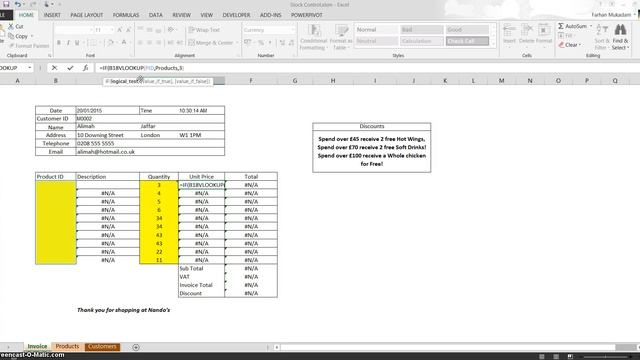Click the Increase Font Size icon

click(120, 30)
